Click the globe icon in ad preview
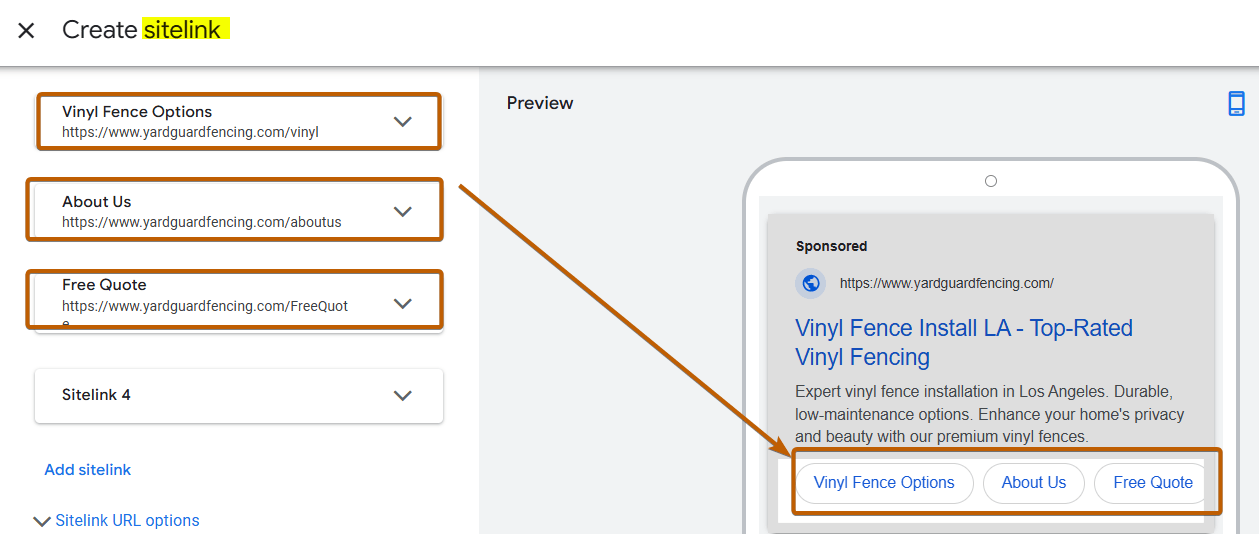The height and width of the screenshot is (534, 1259). [811, 283]
